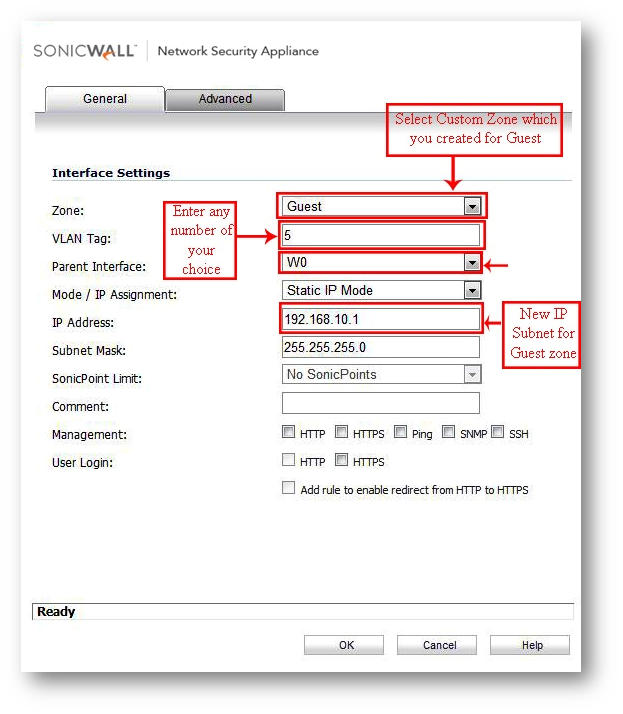
Task: Enable HTTP checkbox for User Login
Action: click(288, 459)
